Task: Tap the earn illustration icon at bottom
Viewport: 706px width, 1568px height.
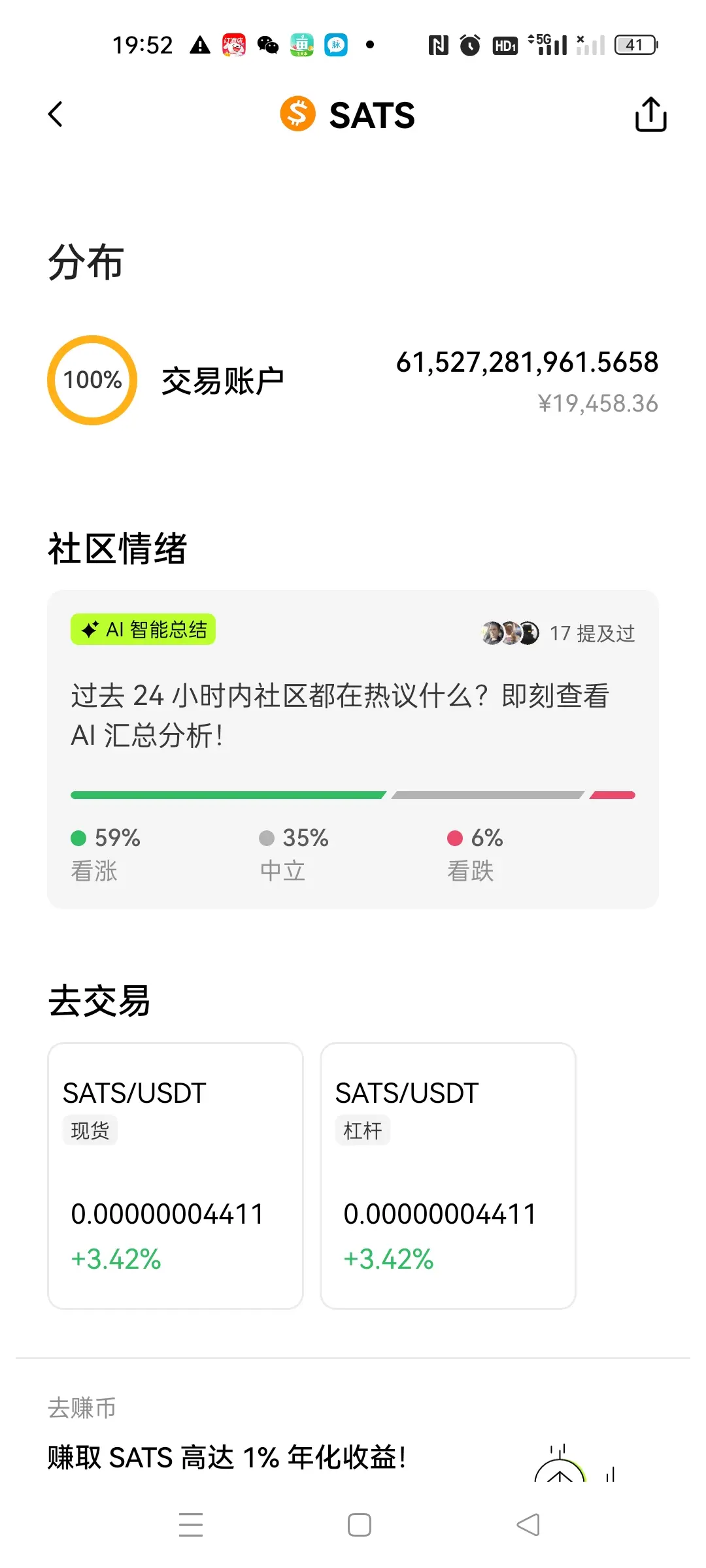Action: pos(575,1463)
